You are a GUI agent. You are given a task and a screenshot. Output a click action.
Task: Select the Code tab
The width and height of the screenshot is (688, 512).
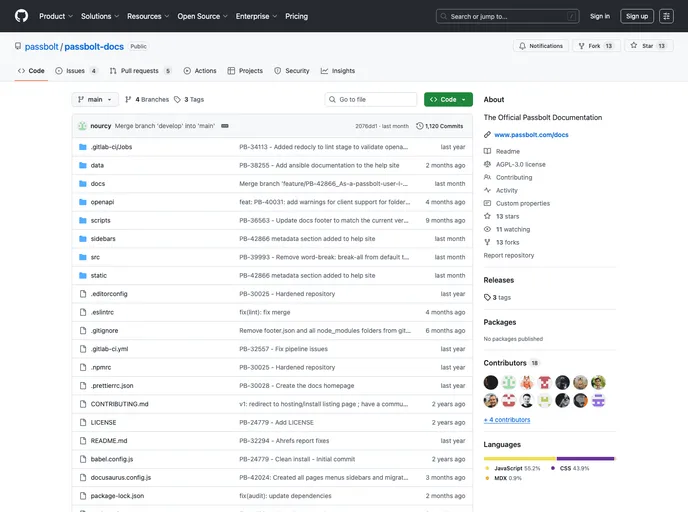pyautogui.click(x=31, y=71)
